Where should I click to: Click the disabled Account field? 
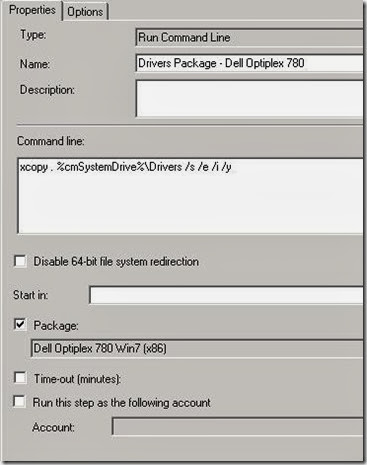pos(237,426)
